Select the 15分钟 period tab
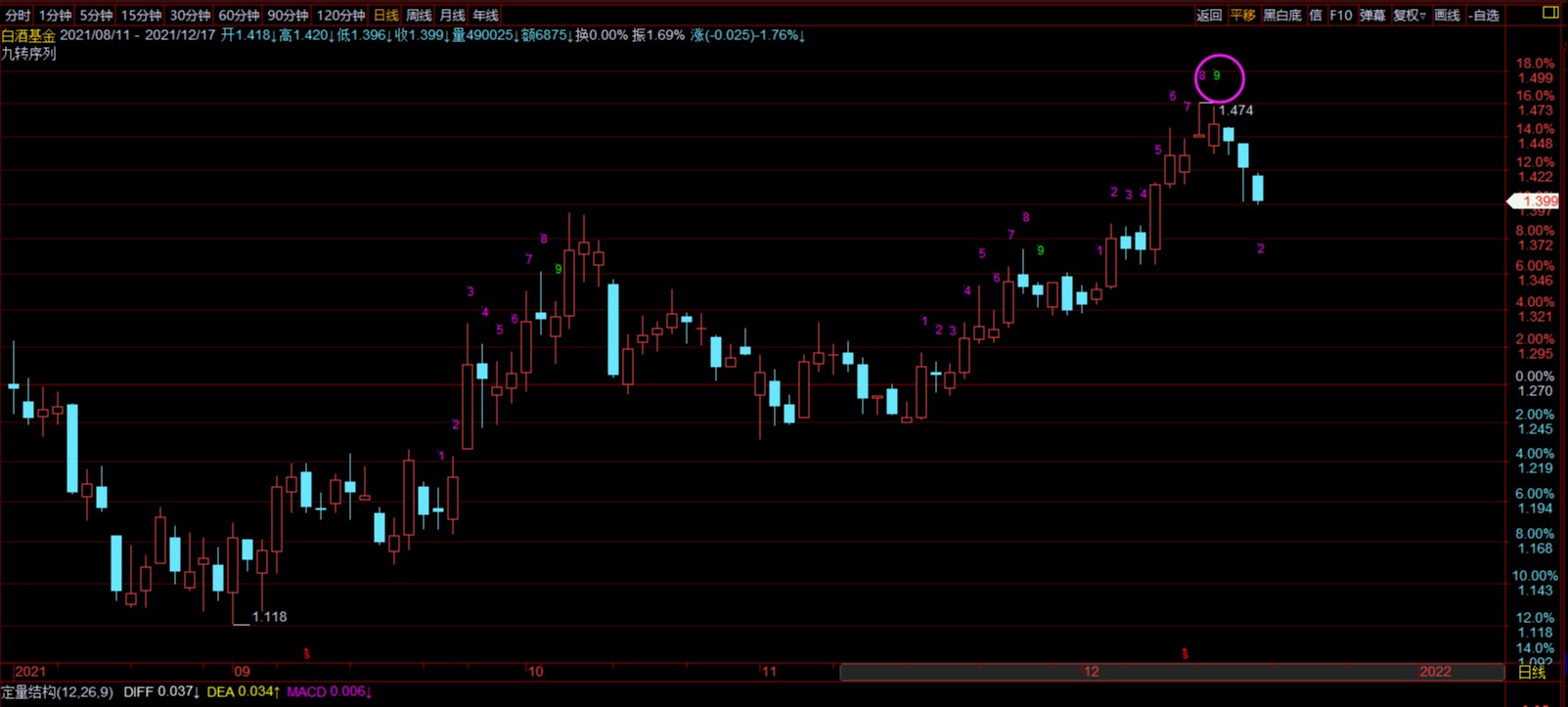 coord(141,16)
